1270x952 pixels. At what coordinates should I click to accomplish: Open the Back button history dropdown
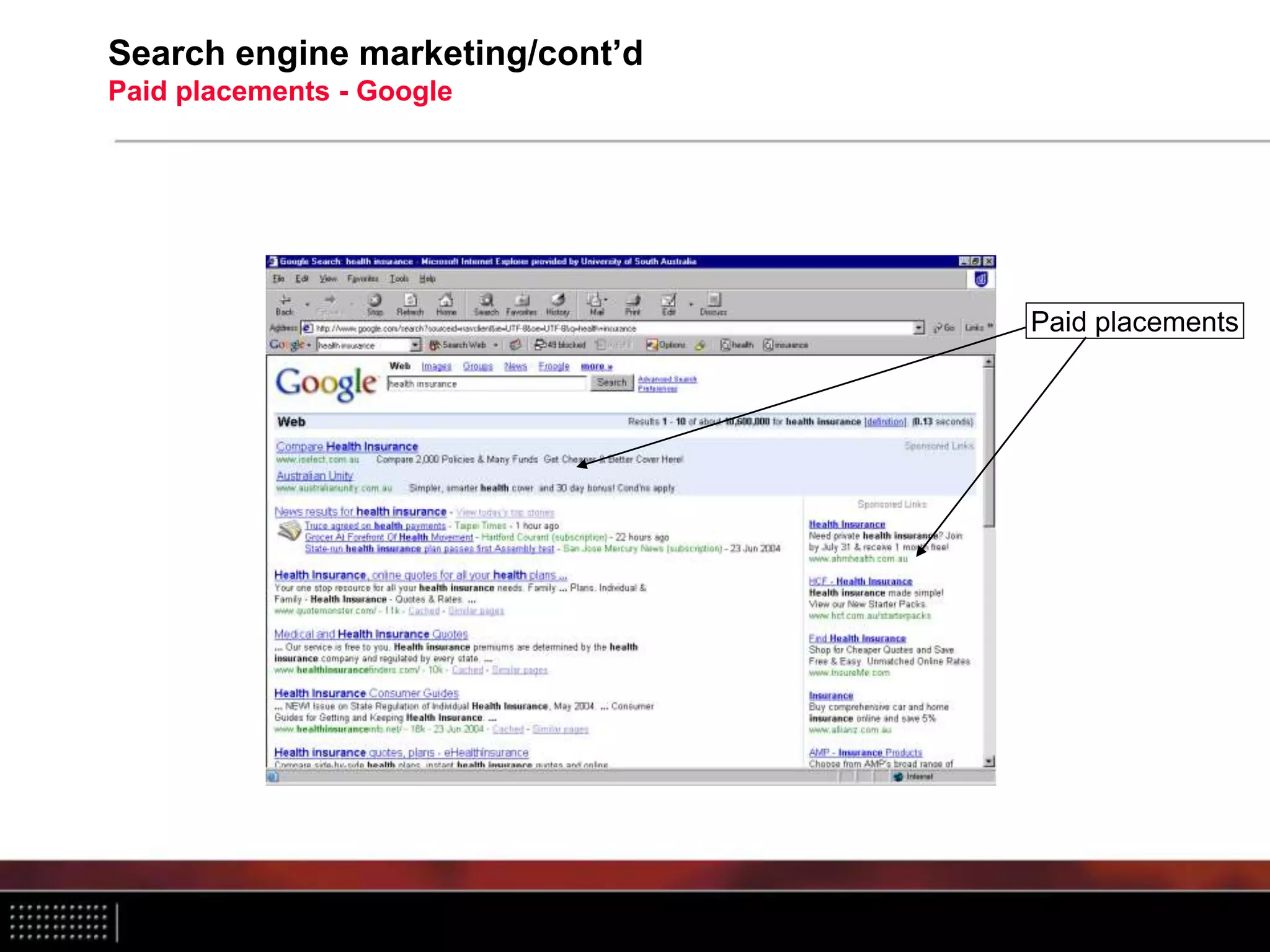(307, 304)
